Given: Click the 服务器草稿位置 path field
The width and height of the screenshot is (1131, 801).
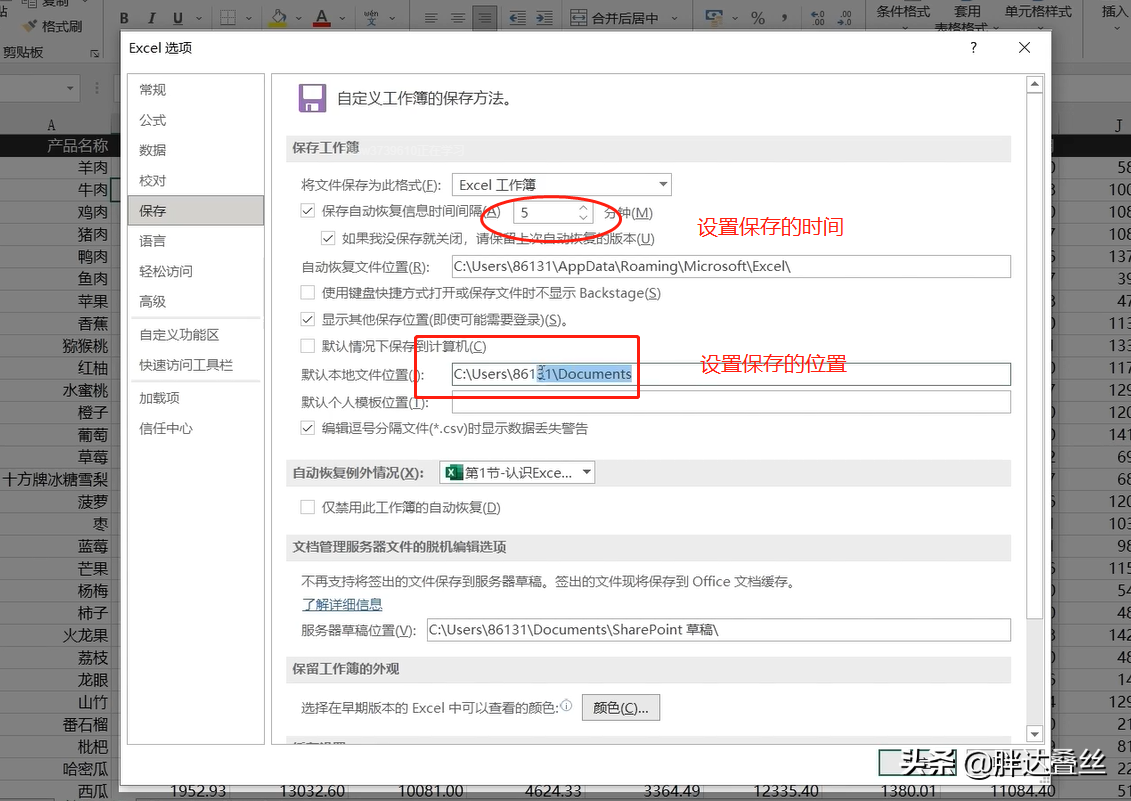Looking at the screenshot, I should (x=718, y=630).
